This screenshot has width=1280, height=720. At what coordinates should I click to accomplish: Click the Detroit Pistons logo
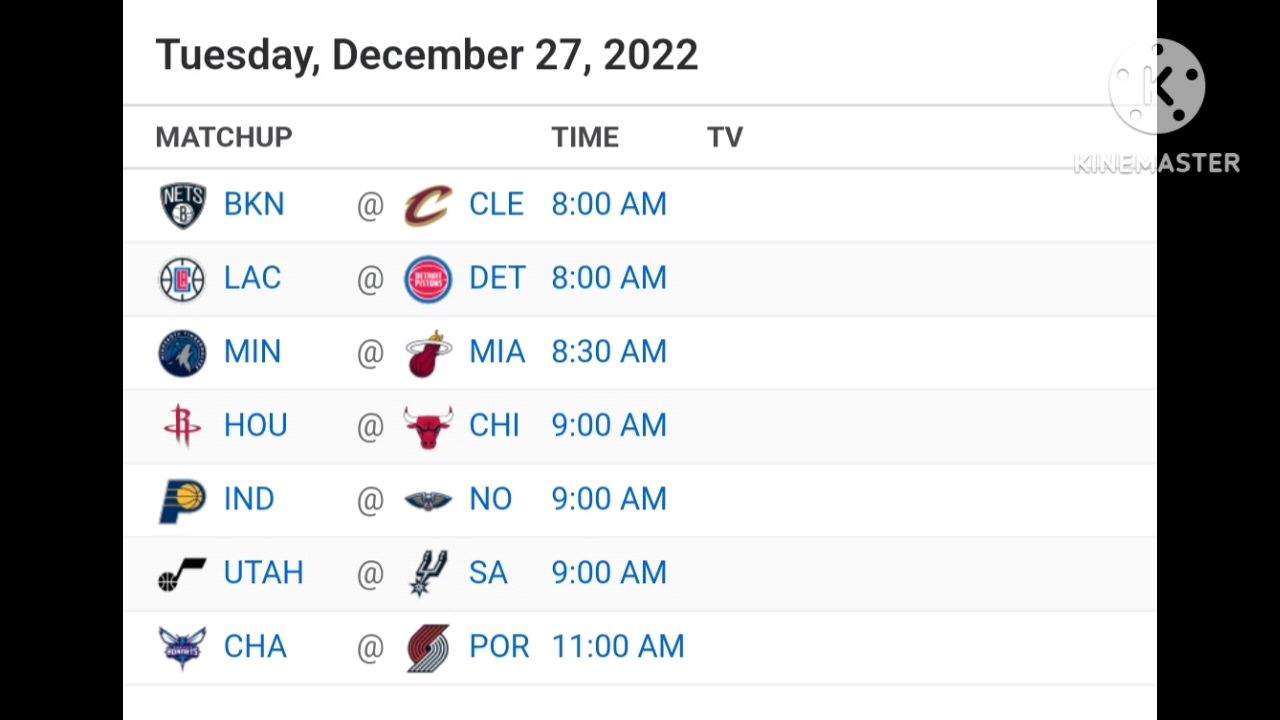(x=428, y=279)
